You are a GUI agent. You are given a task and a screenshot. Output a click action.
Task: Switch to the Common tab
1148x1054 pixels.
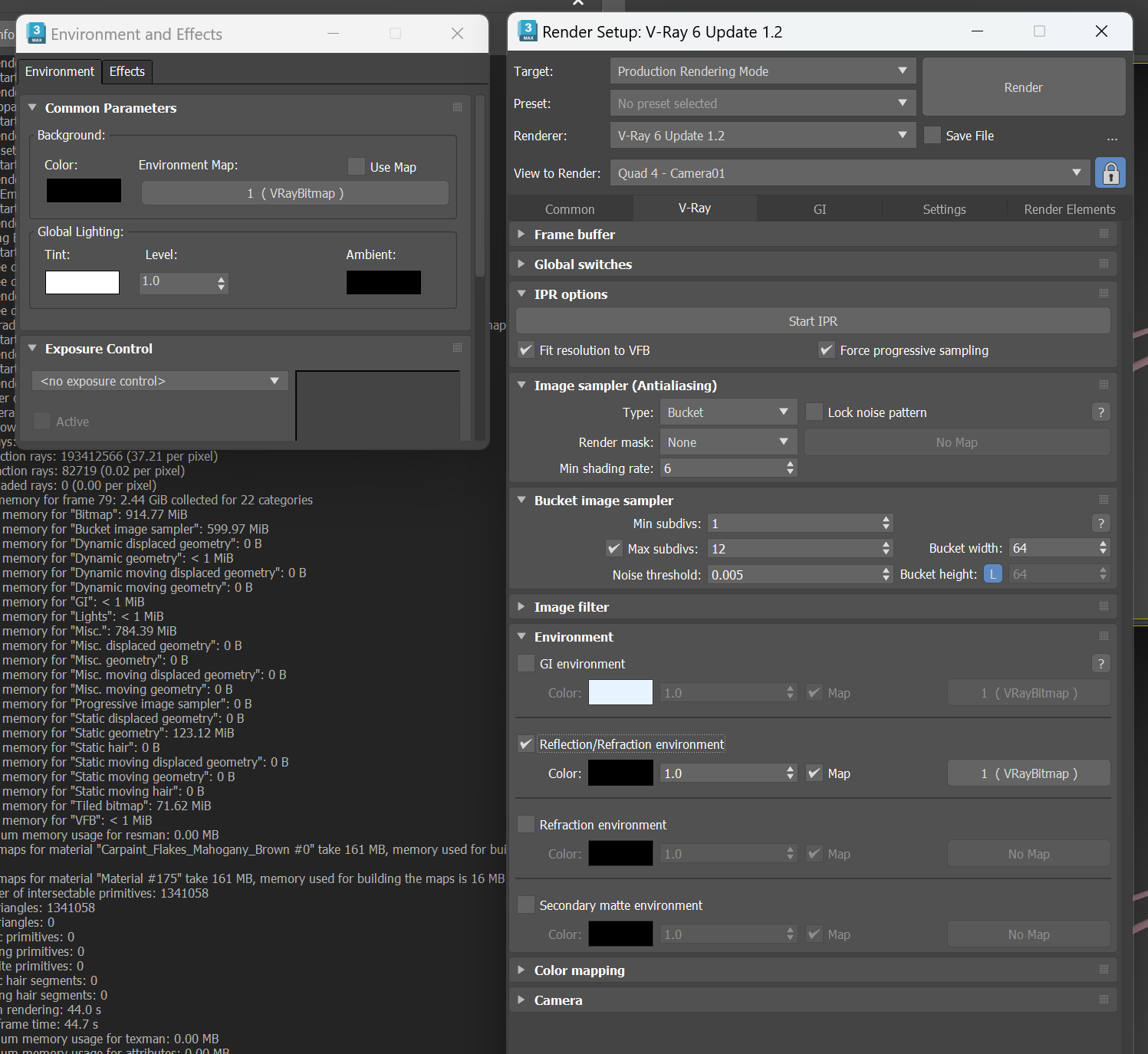click(570, 209)
